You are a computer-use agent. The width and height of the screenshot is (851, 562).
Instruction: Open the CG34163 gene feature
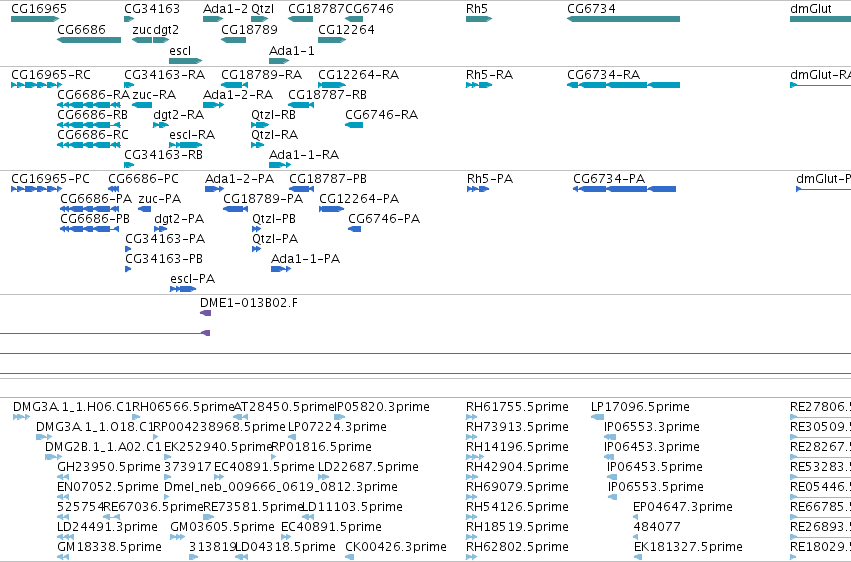pos(151,9)
